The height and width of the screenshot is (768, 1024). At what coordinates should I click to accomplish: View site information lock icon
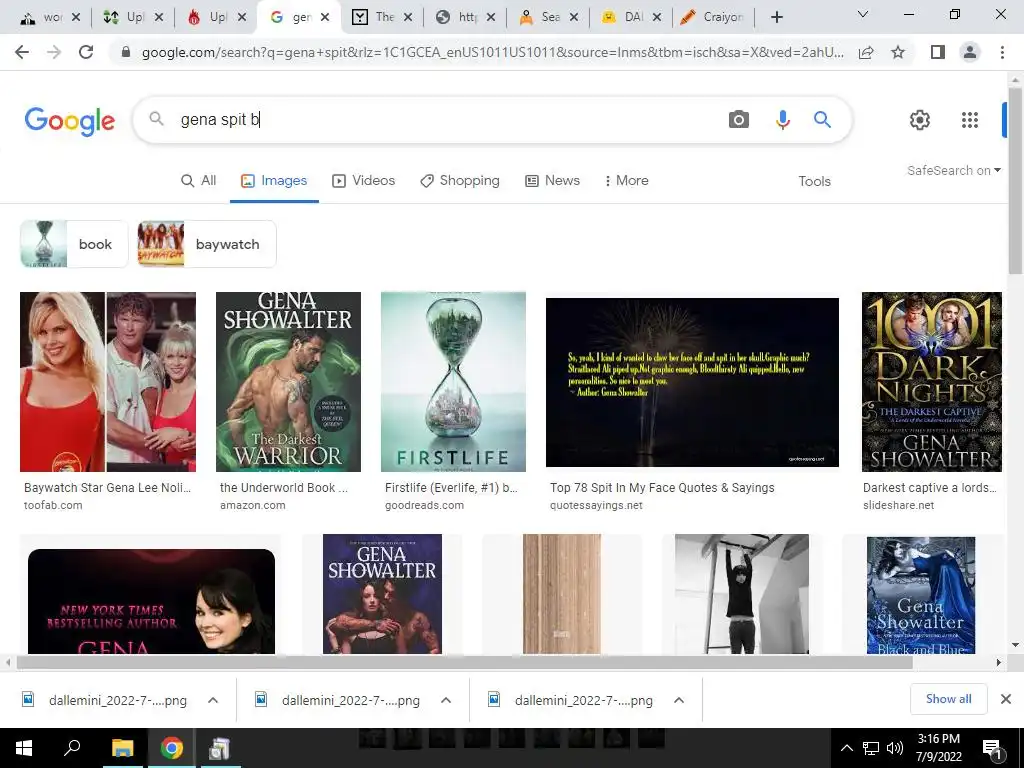[126, 52]
